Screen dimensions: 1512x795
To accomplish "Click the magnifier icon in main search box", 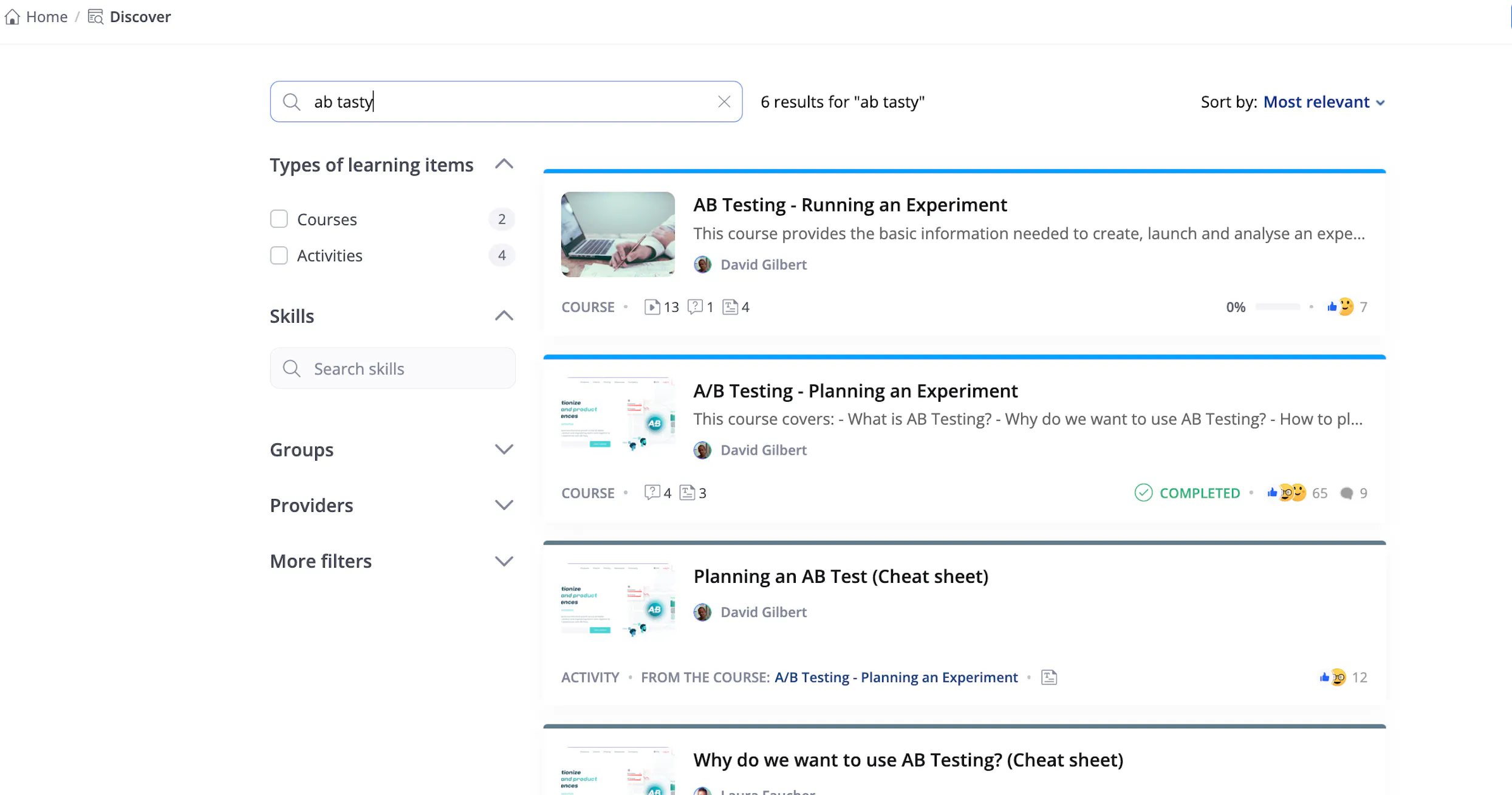I will pyautogui.click(x=292, y=102).
